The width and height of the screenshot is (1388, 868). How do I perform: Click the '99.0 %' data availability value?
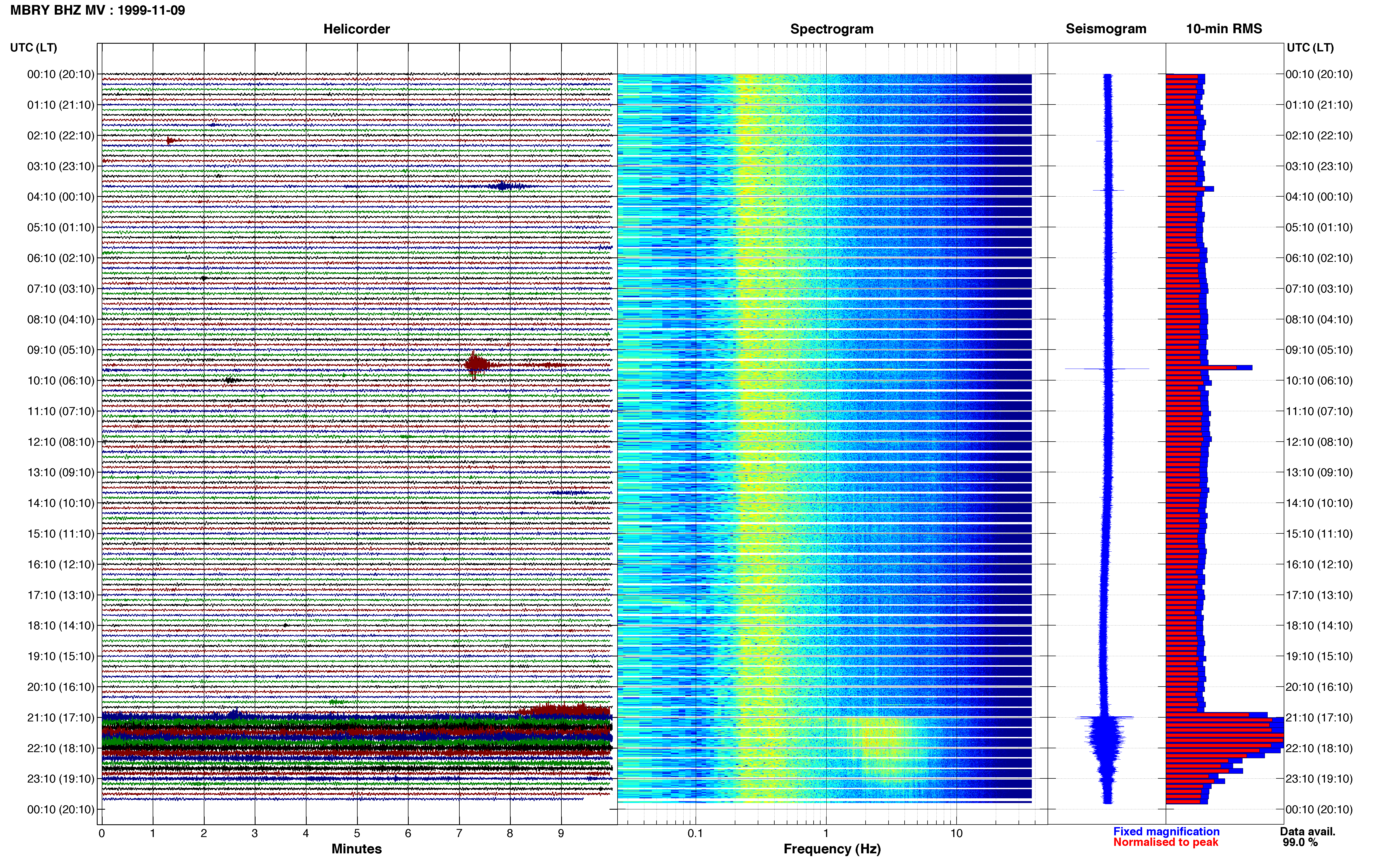1300,842
